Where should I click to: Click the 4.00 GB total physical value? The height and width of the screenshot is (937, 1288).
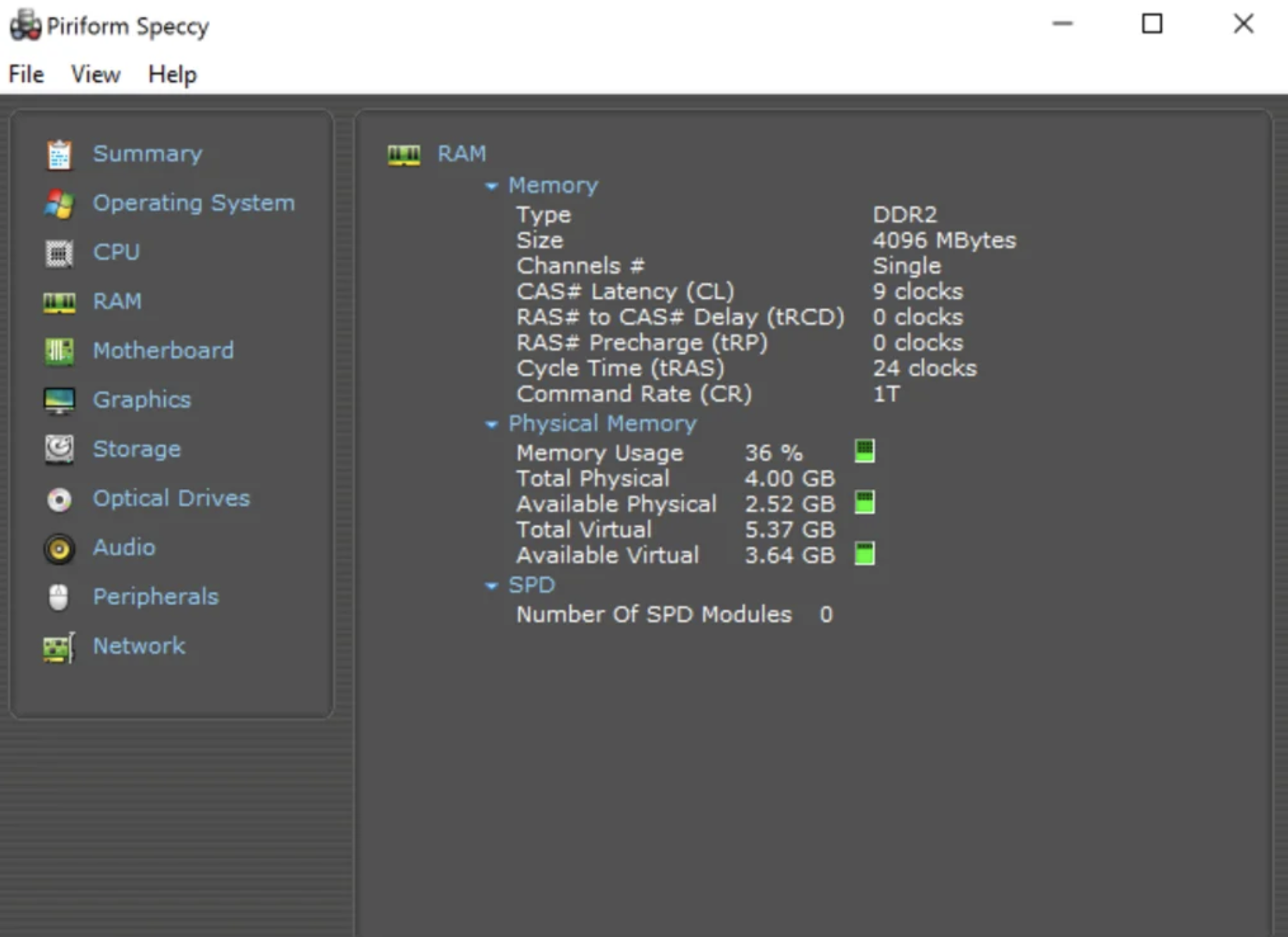(x=789, y=478)
